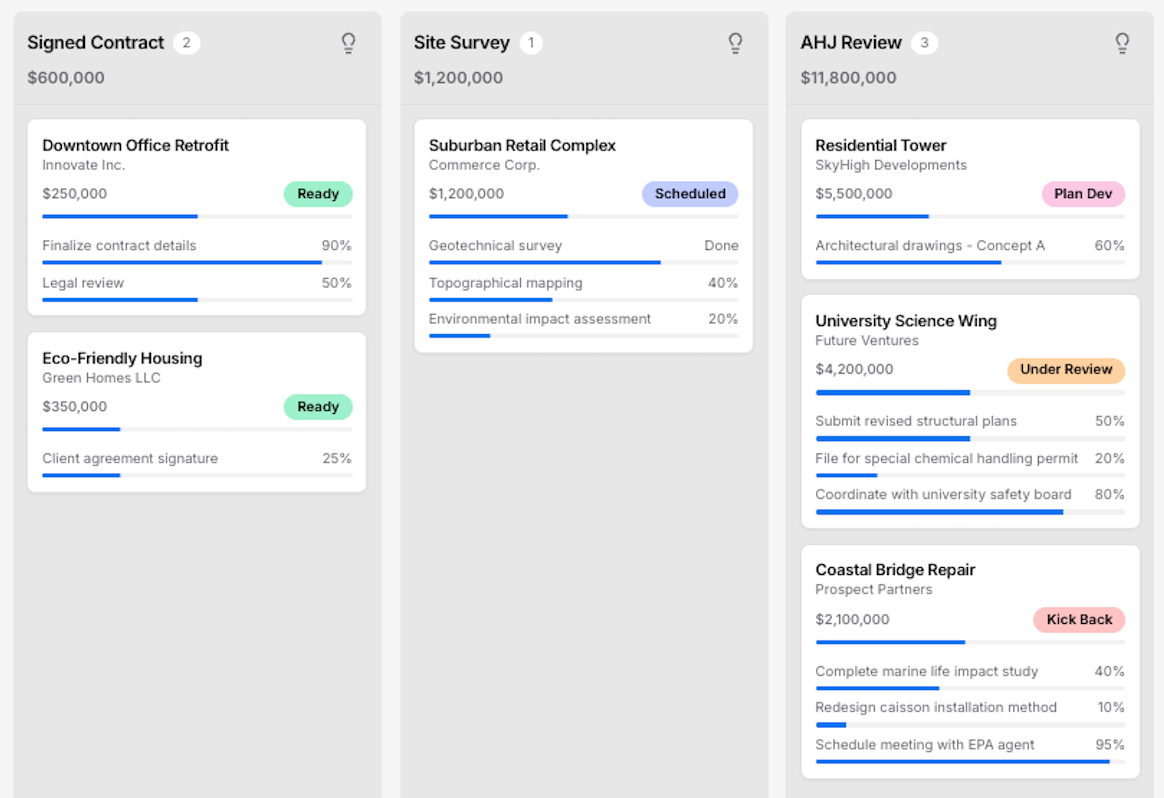This screenshot has height=798, width=1164.
Task: Click the Plan Dev badge on Residential Tower
Action: coord(1083,194)
